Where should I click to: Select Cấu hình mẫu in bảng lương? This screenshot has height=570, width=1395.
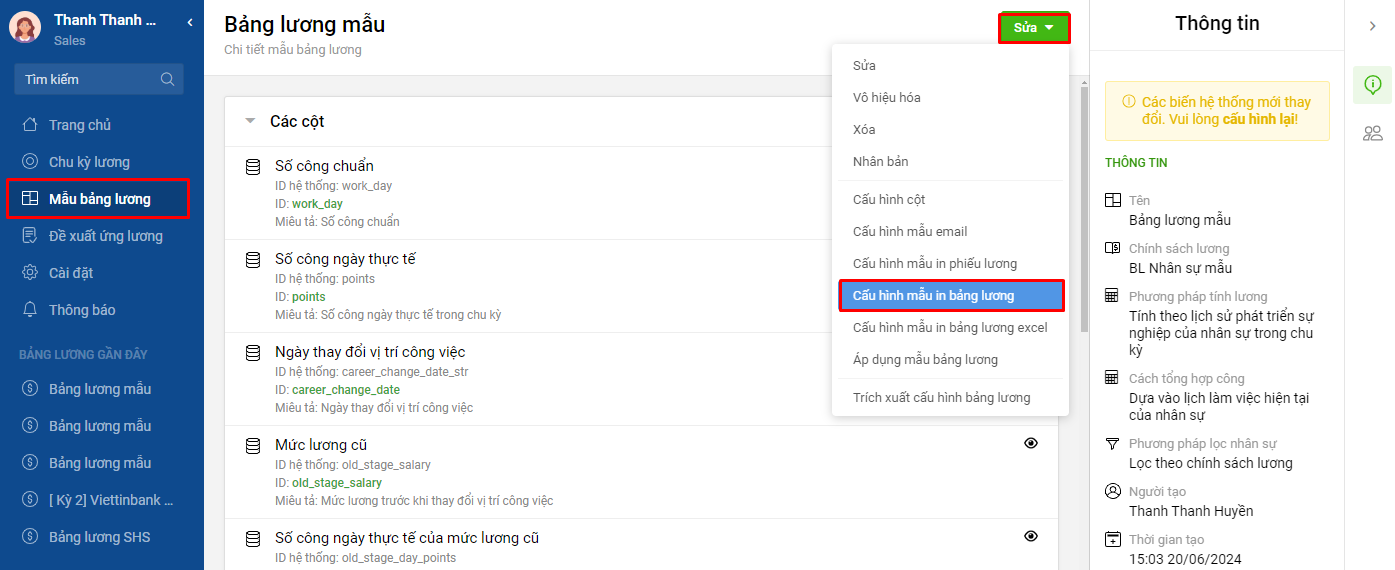point(951,296)
